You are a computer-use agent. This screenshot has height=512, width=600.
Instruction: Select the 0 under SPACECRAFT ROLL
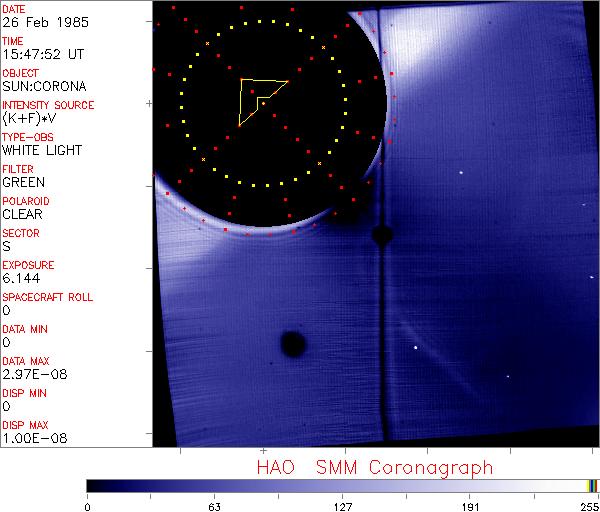6,310
